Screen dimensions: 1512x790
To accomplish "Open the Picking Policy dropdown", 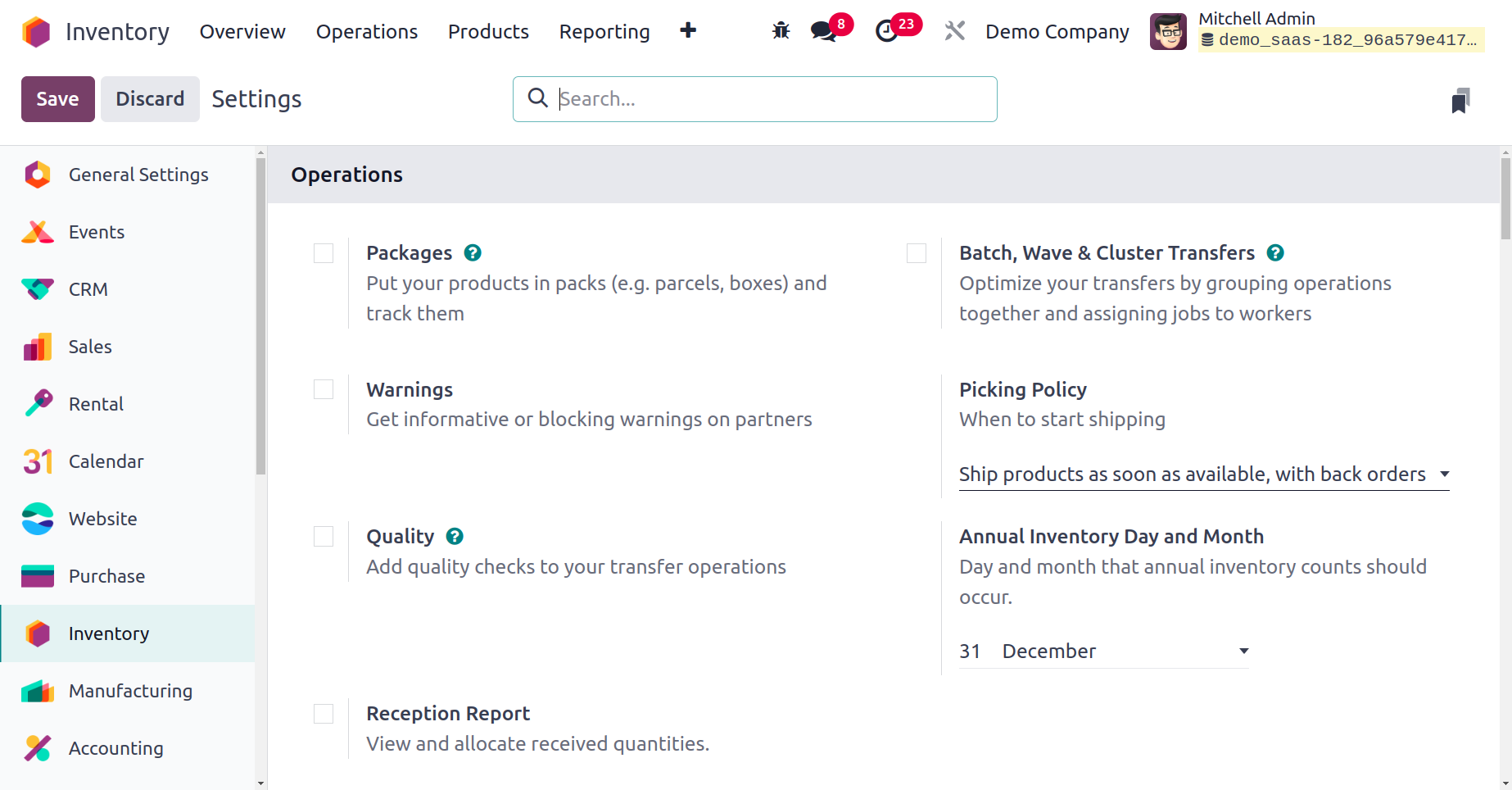I will [1203, 474].
